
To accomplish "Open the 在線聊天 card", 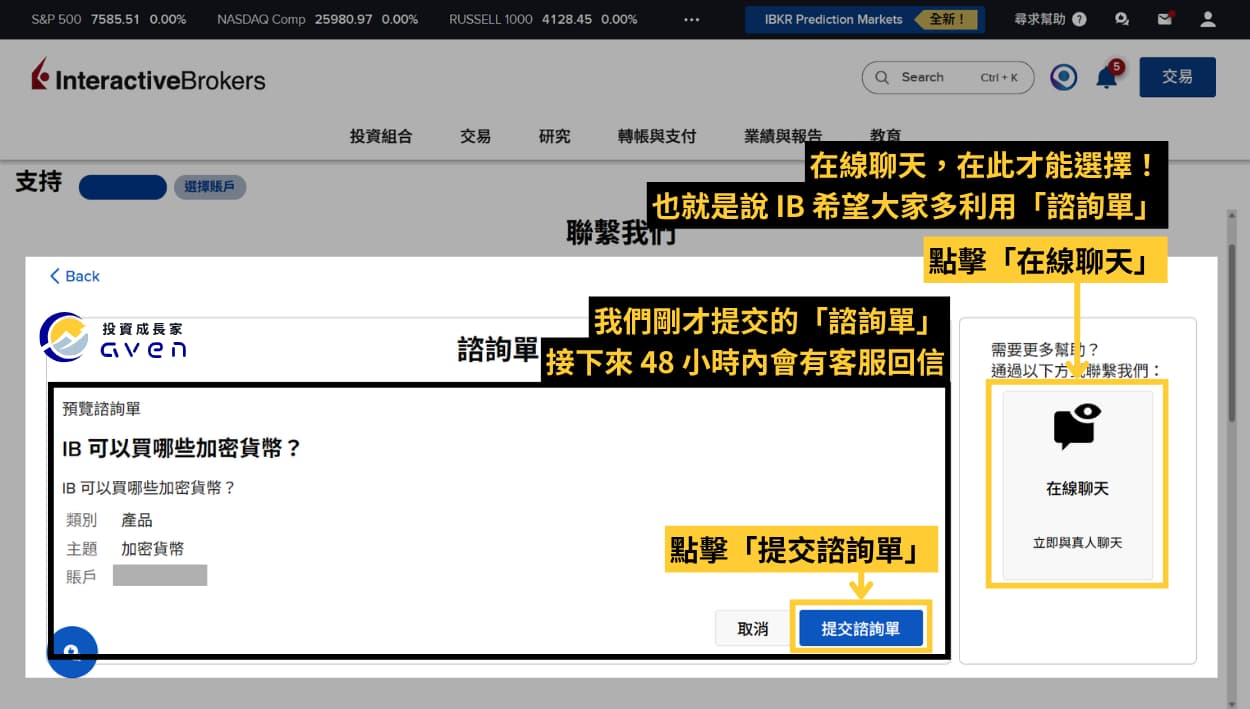I will tap(1077, 485).
